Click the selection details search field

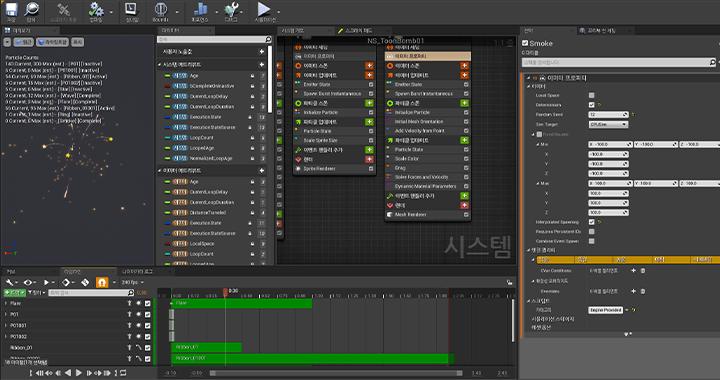(619, 62)
